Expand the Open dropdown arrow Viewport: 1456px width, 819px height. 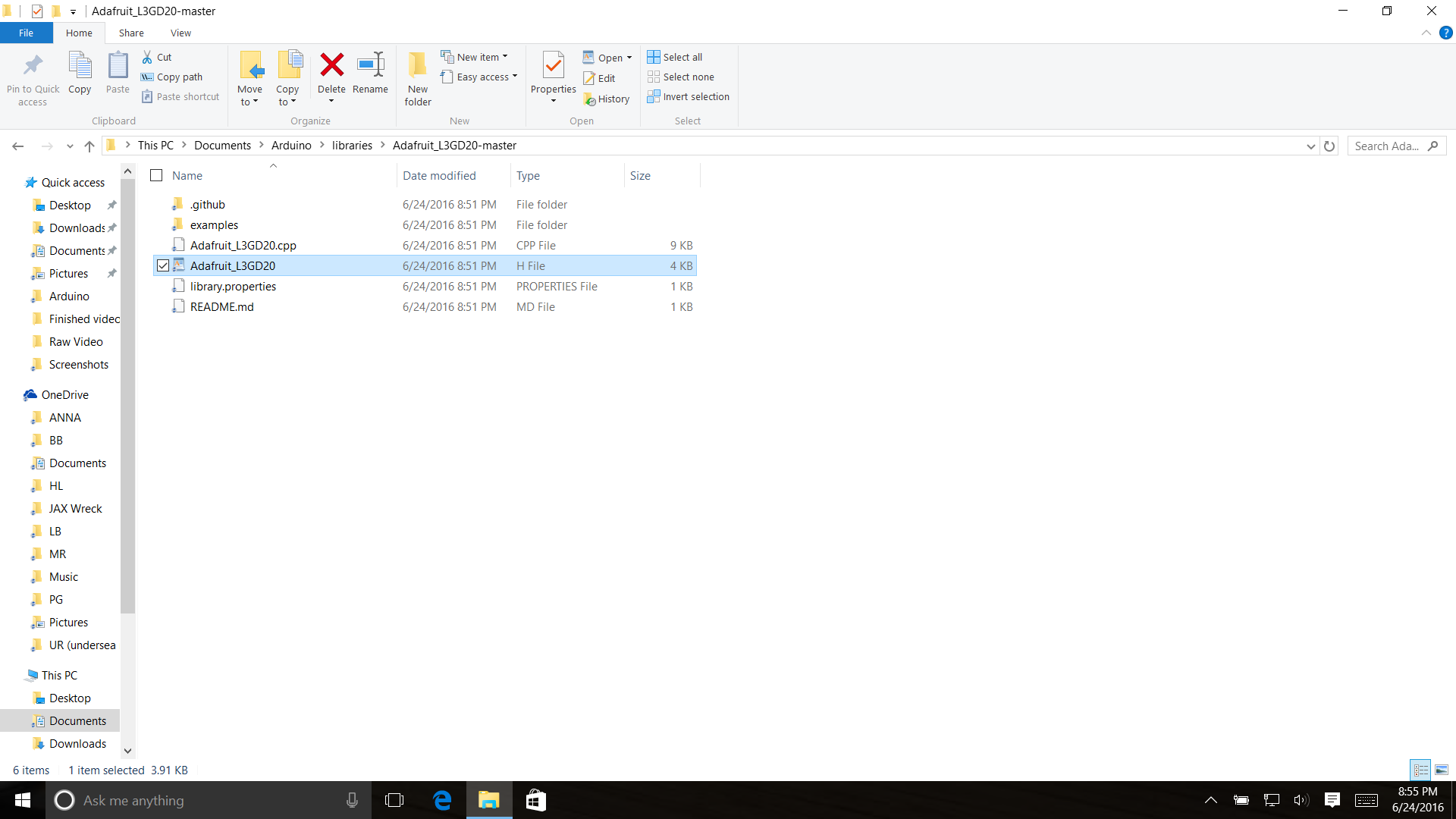(x=629, y=58)
